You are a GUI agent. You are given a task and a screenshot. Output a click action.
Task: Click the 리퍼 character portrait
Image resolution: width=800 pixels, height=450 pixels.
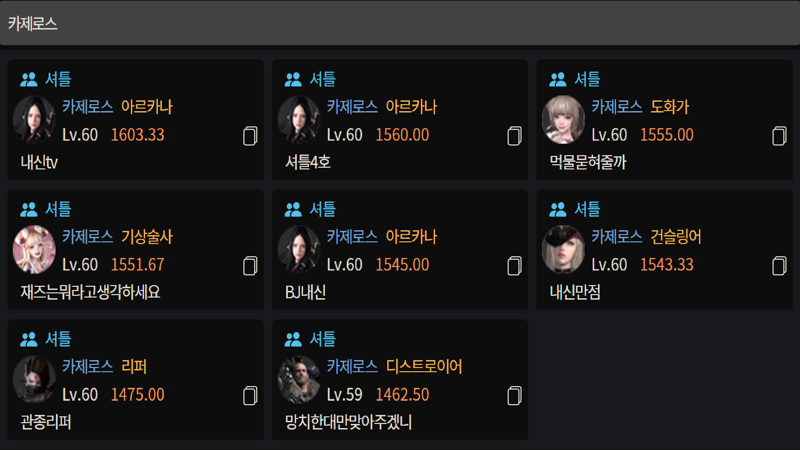(x=34, y=380)
